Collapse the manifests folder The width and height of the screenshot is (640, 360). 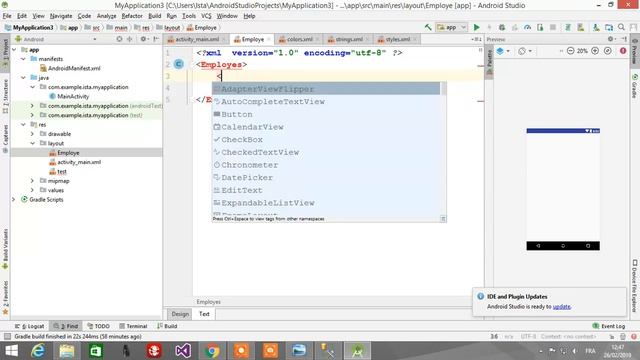23,59
